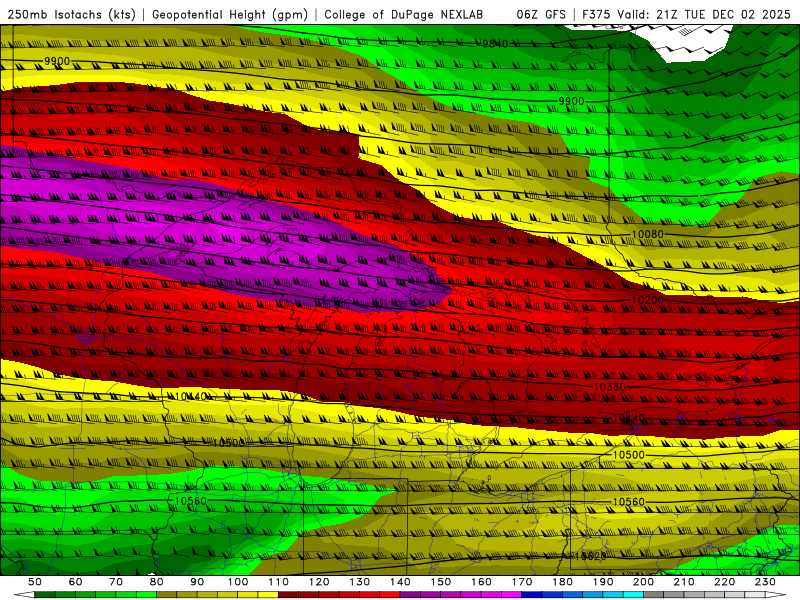The image size is (800, 600).
Task: Click the 160 value on the color scale
Action: point(481,582)
